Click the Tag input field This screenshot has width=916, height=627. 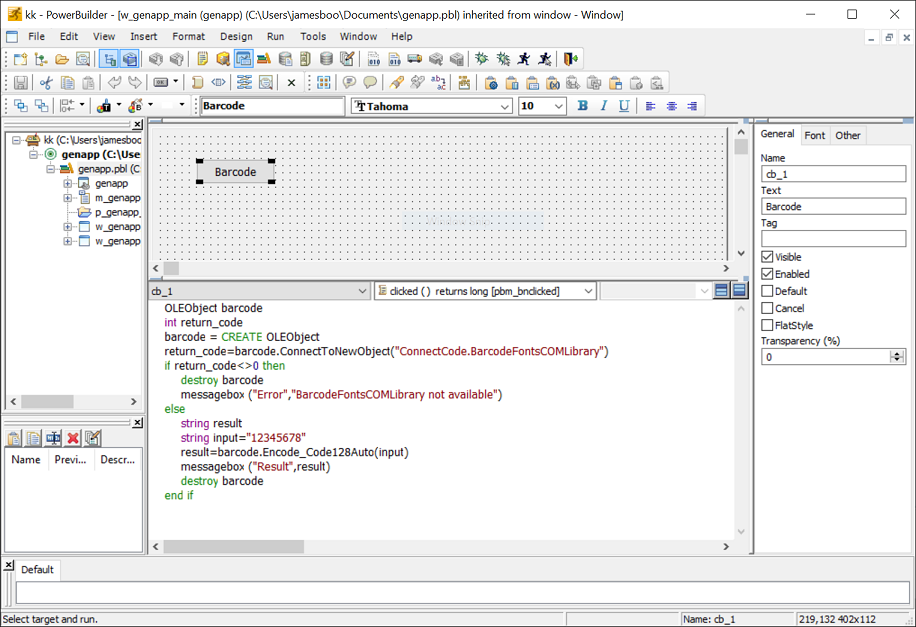pyautogui.click(x=833, y=239)
